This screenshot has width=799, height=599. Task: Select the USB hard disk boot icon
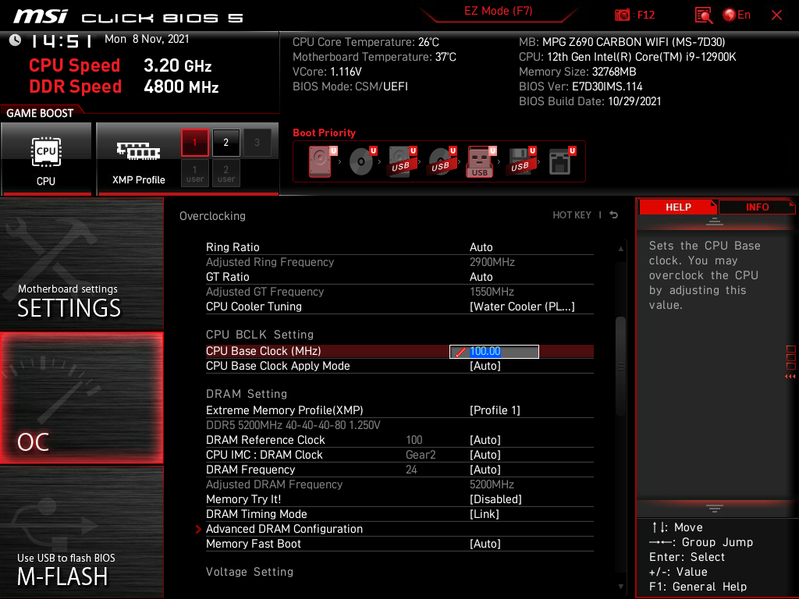coord(402,161)
